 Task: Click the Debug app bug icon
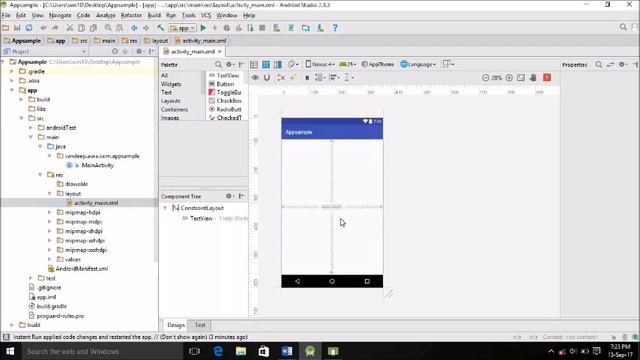227,28
